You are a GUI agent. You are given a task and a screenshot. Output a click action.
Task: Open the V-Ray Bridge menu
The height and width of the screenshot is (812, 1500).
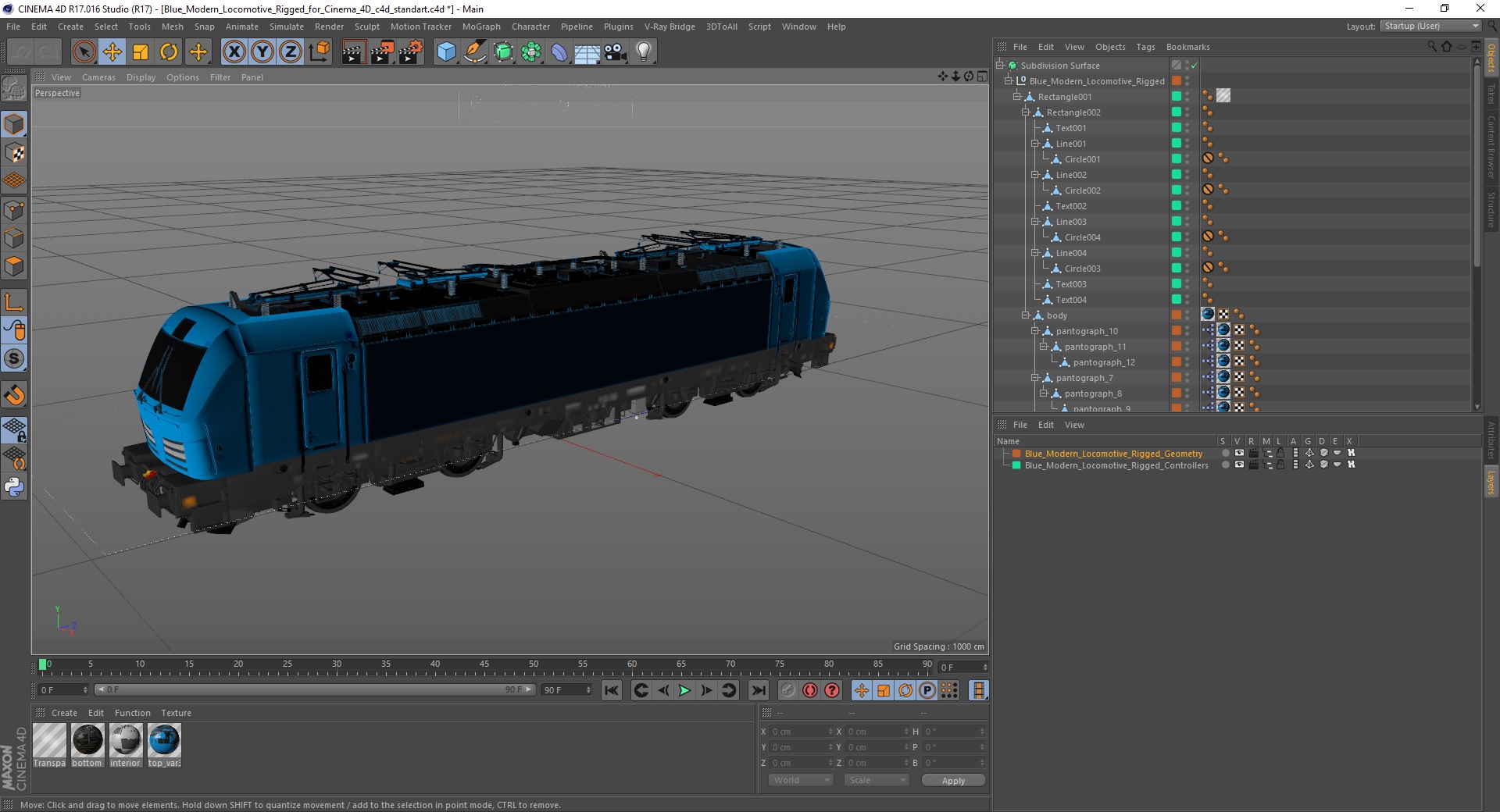(x=670, y=27)
